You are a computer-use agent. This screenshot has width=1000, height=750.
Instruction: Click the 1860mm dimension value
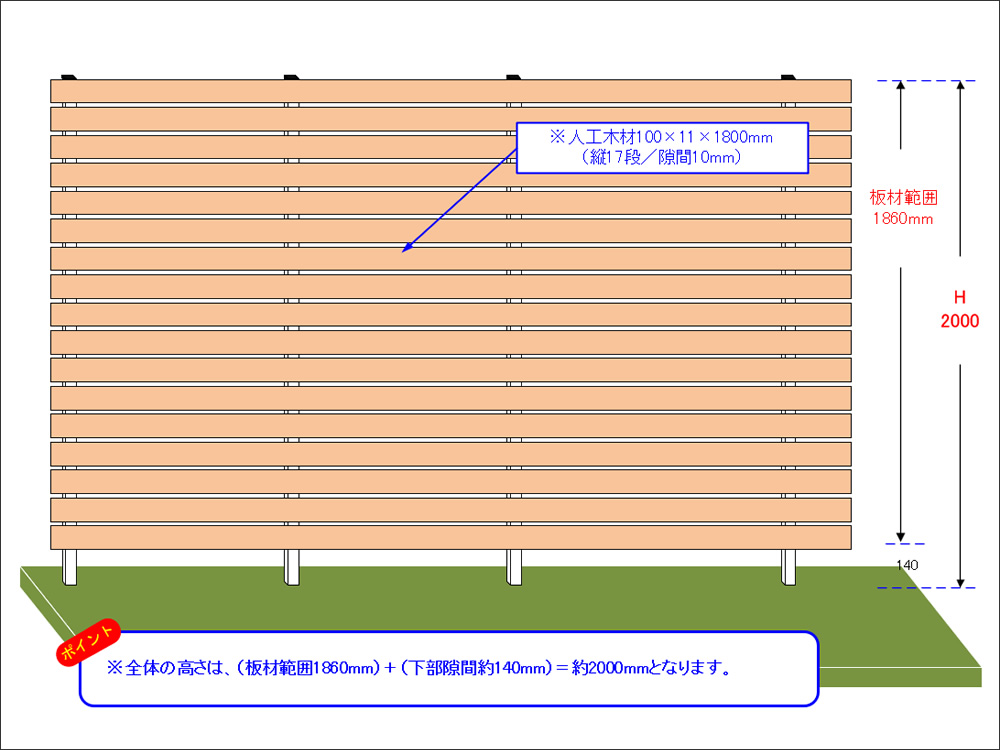tap(902, 219)
